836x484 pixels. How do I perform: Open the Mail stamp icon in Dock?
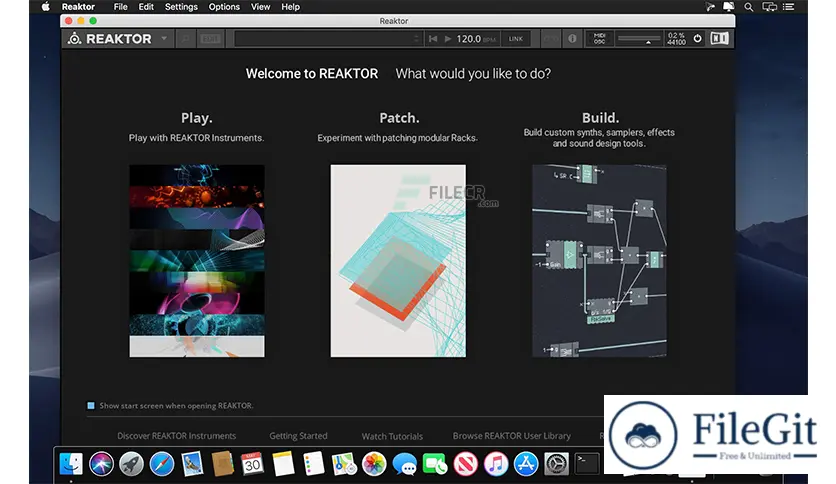[192, 464]
